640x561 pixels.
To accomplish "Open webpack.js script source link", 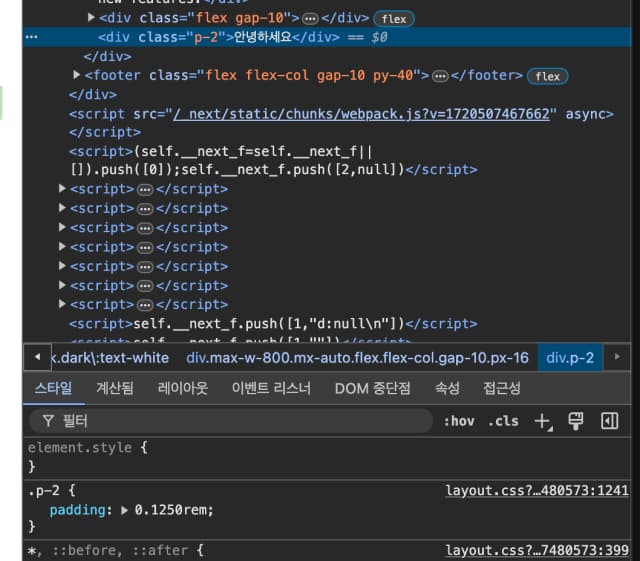I will [362, 114].
